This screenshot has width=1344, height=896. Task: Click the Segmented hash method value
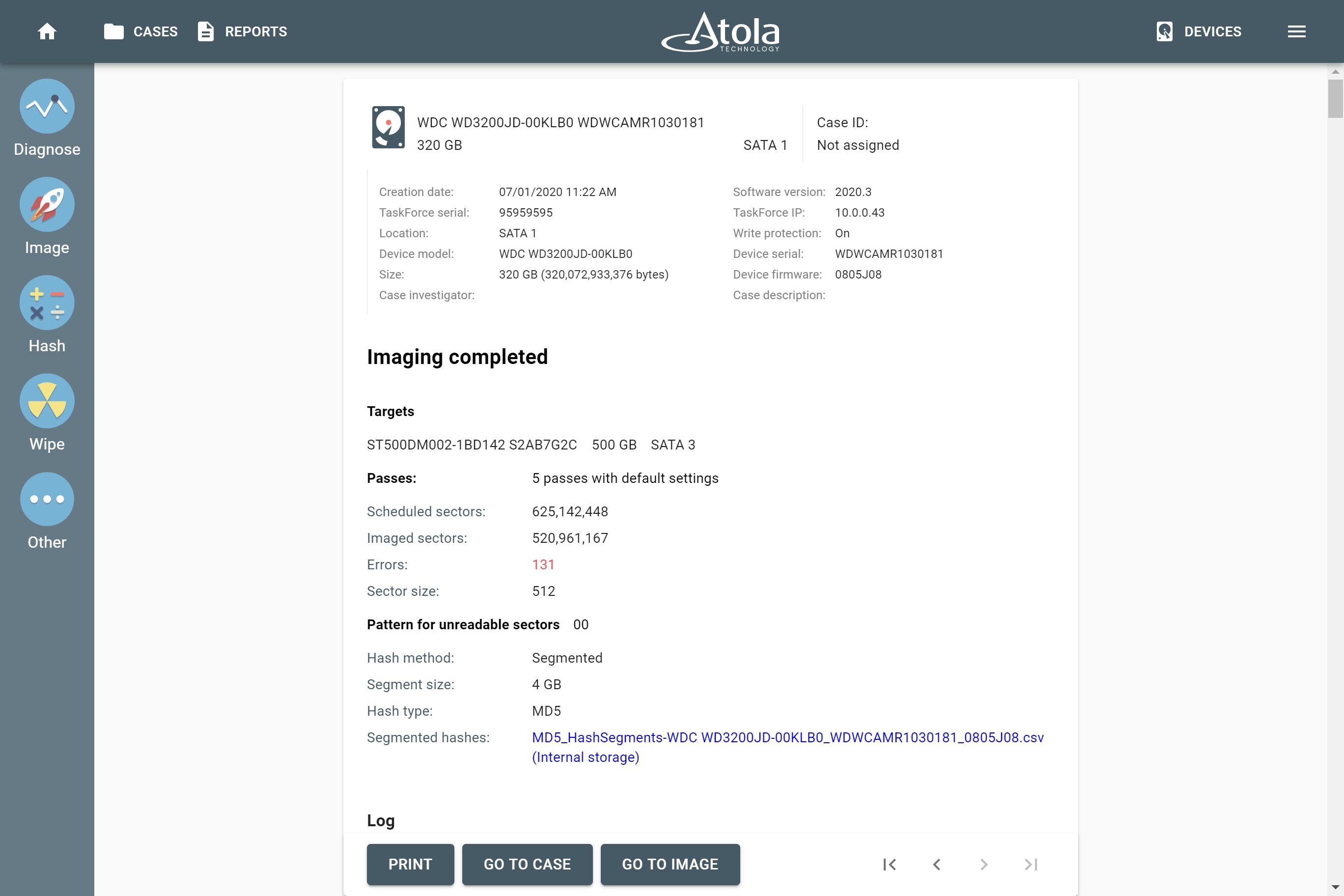point(567,658)
